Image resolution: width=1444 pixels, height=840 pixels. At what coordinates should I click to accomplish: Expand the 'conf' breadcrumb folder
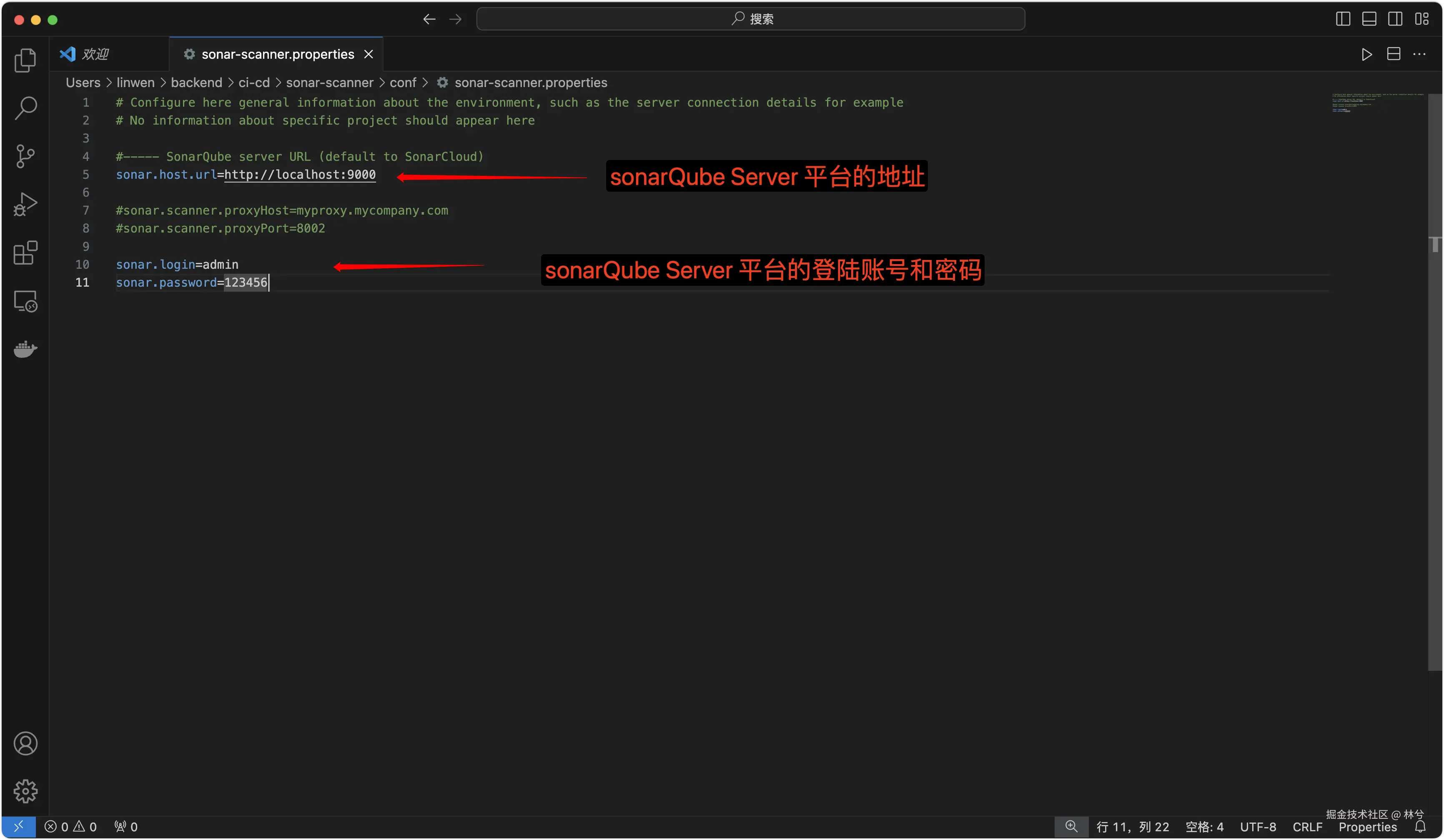coord(403,82)
